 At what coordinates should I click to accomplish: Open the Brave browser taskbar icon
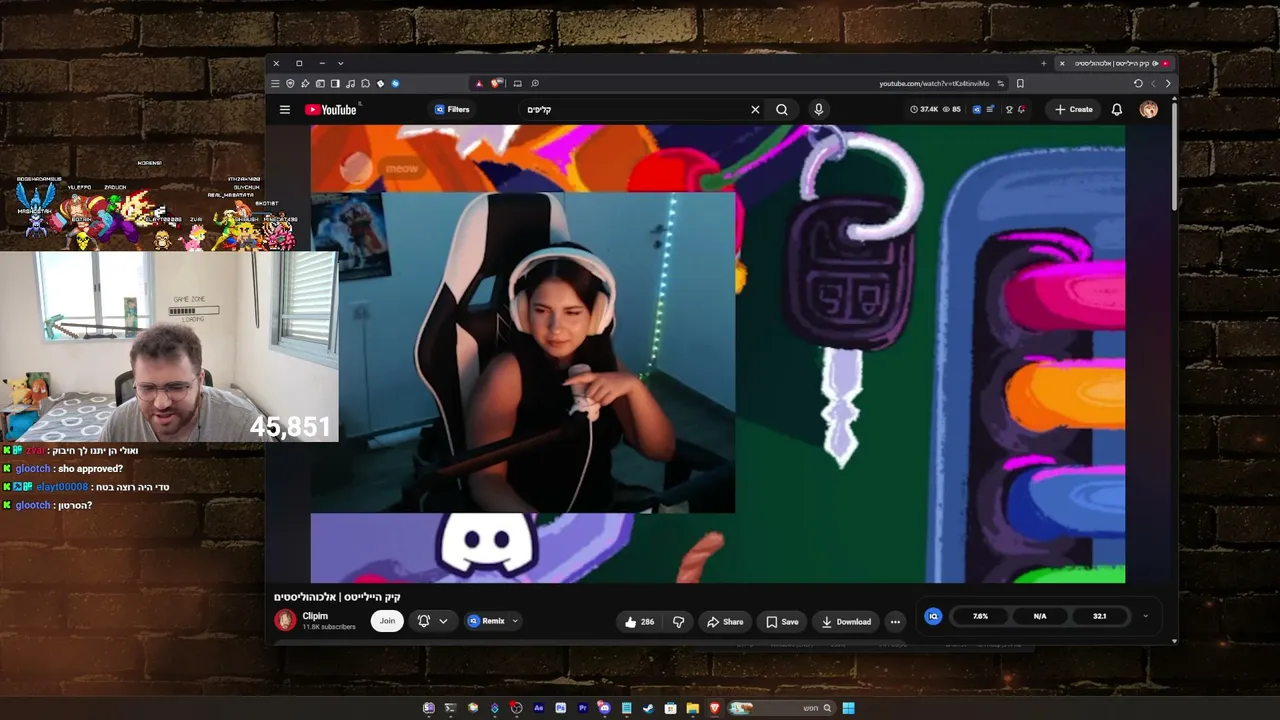(714, 708)
